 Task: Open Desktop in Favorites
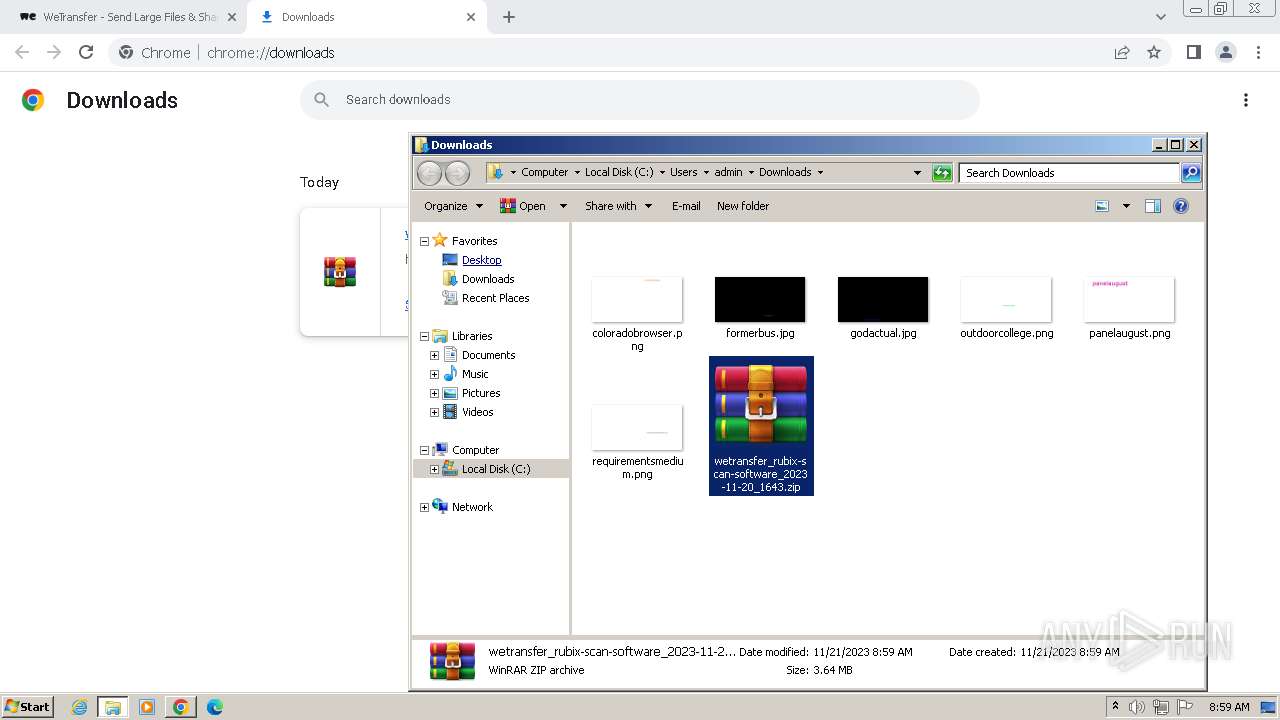[481, 260]
